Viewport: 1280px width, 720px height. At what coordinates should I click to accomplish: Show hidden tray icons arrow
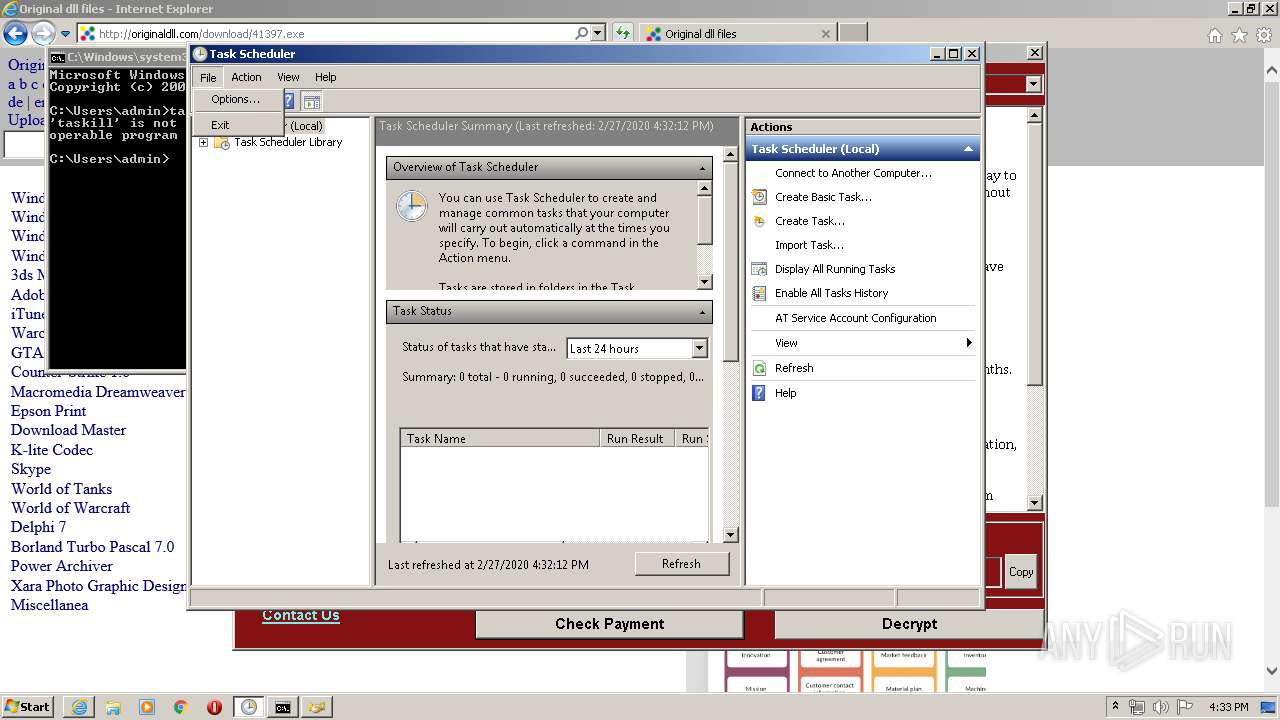click(x=1116, y=707)
